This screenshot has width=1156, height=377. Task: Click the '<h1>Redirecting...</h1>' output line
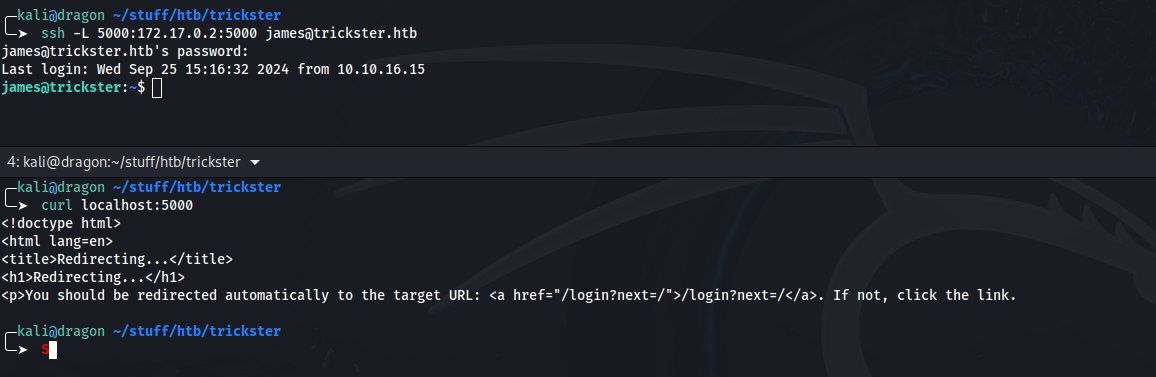[x=93, y=277]
